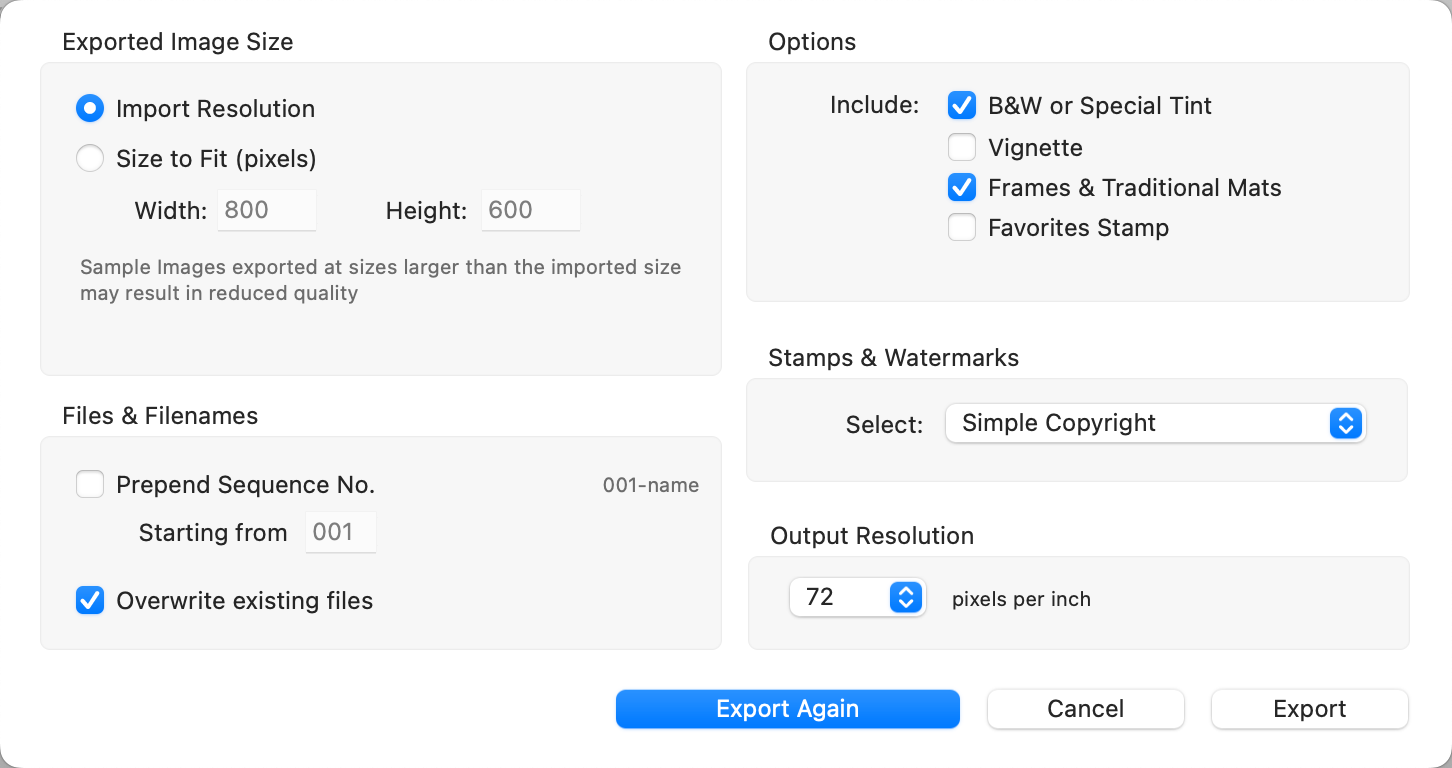Click the Export button
The image size is (1452, 768).
coord(1309,709)
